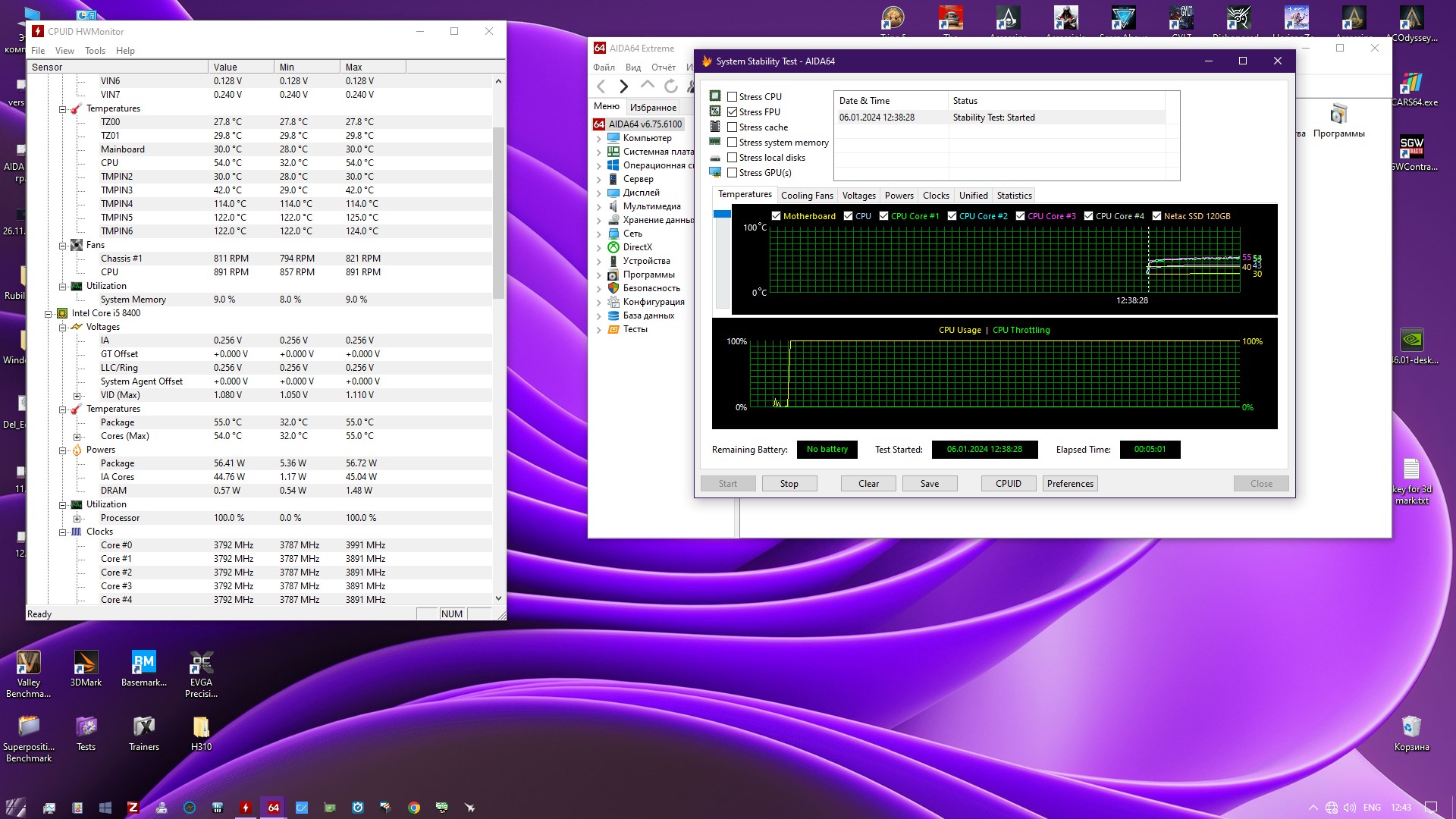Click Stop button in stability test

point(789,484)
